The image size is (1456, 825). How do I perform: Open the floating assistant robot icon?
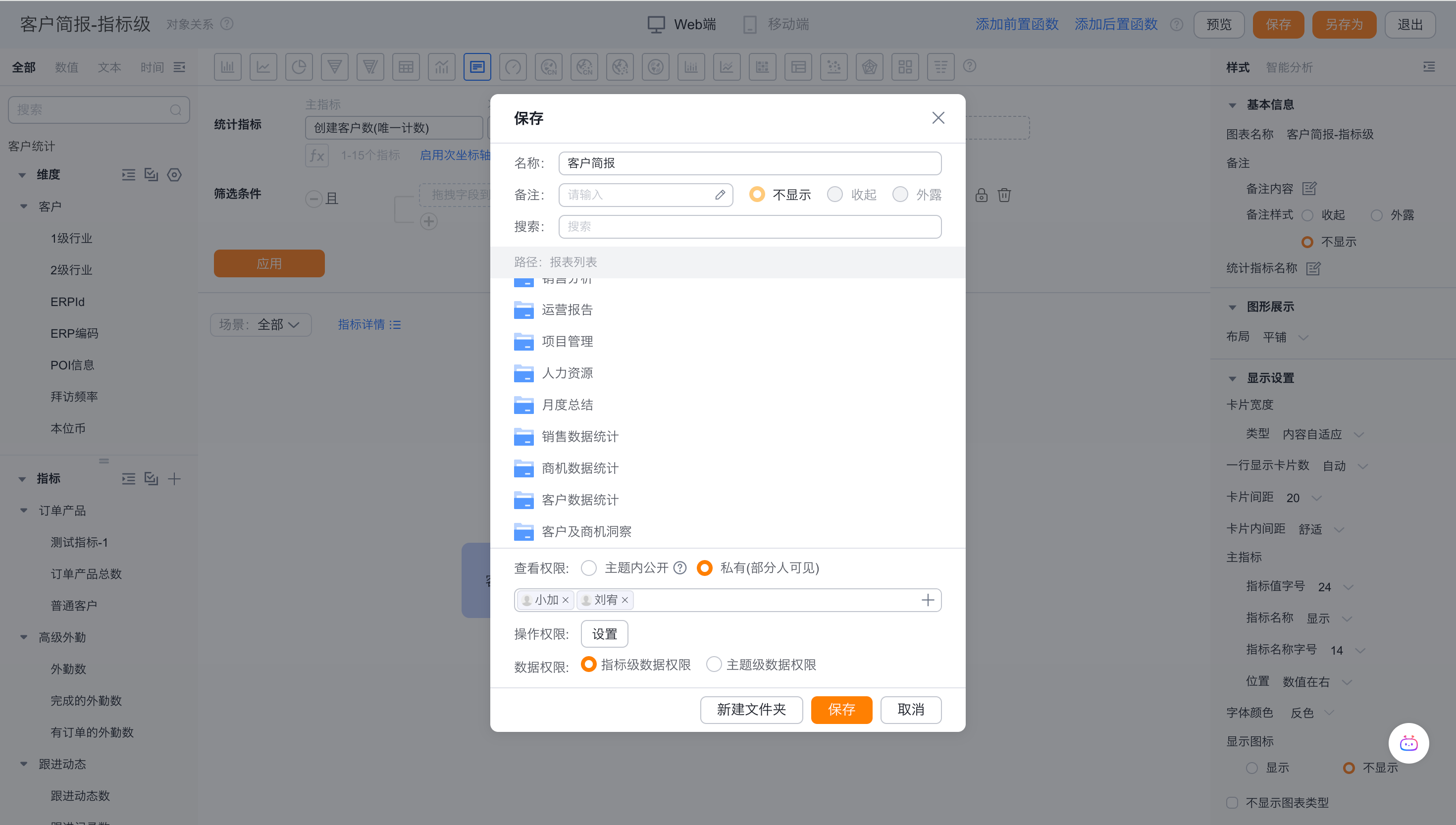coord(1408,743)
